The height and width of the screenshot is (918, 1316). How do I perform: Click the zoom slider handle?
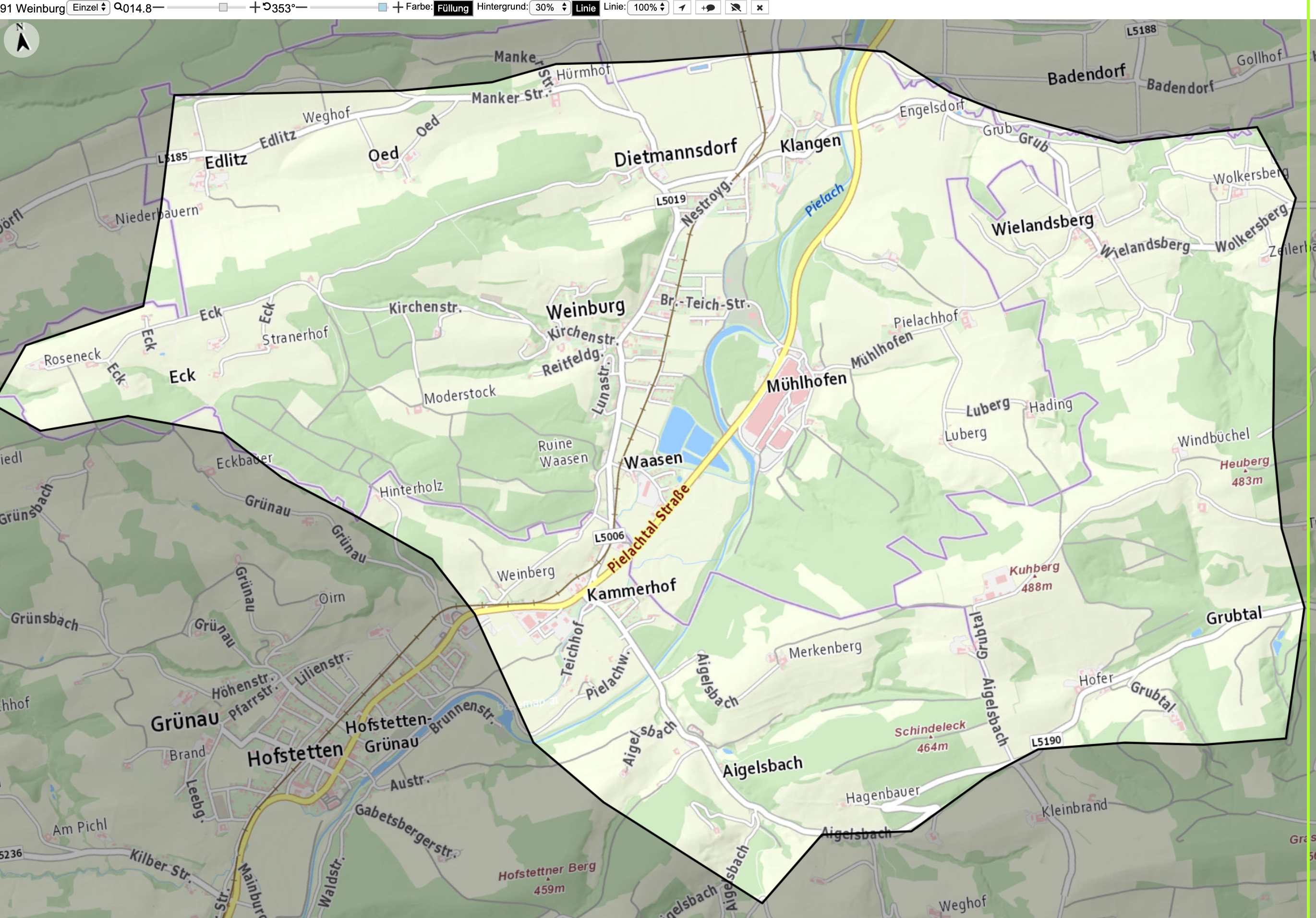pos(224,8)
